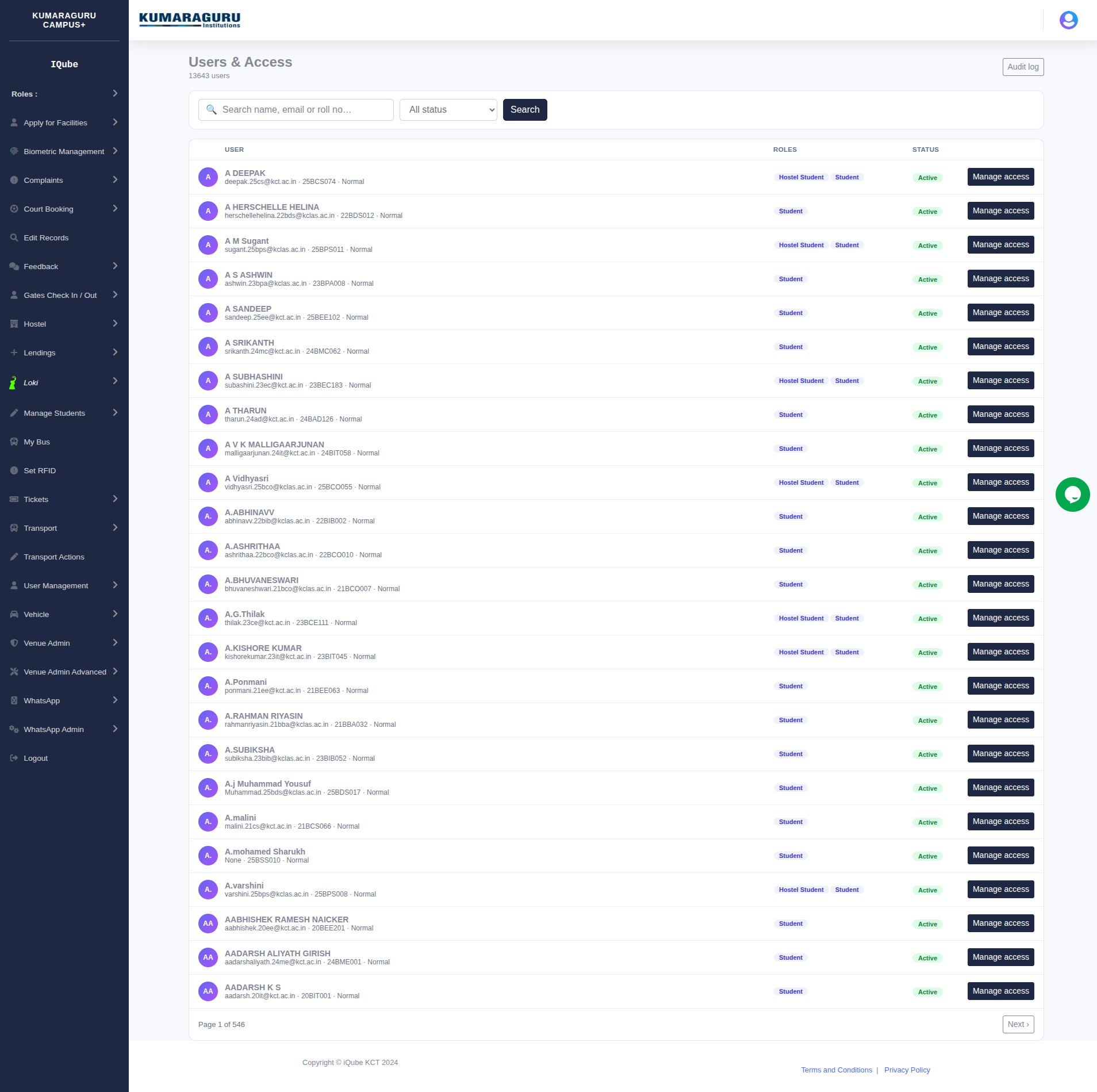
Task: Click the Tickets icon in sidebar
Action: click(14, 499)
